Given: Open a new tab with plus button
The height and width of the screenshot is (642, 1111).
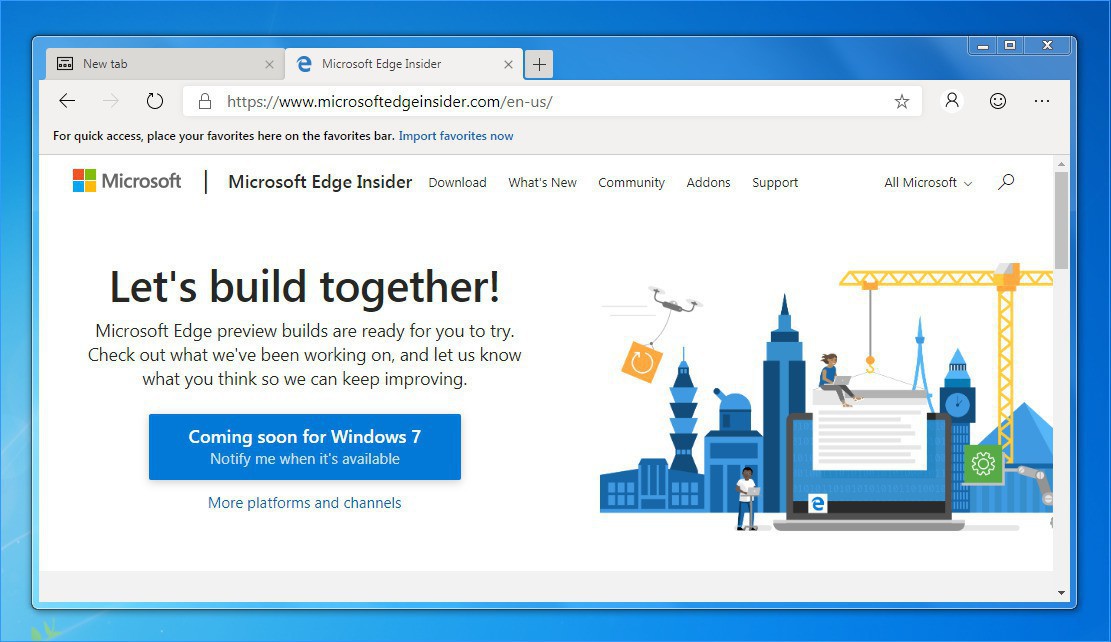Looking at the screenshot, I should coord(539,64).
